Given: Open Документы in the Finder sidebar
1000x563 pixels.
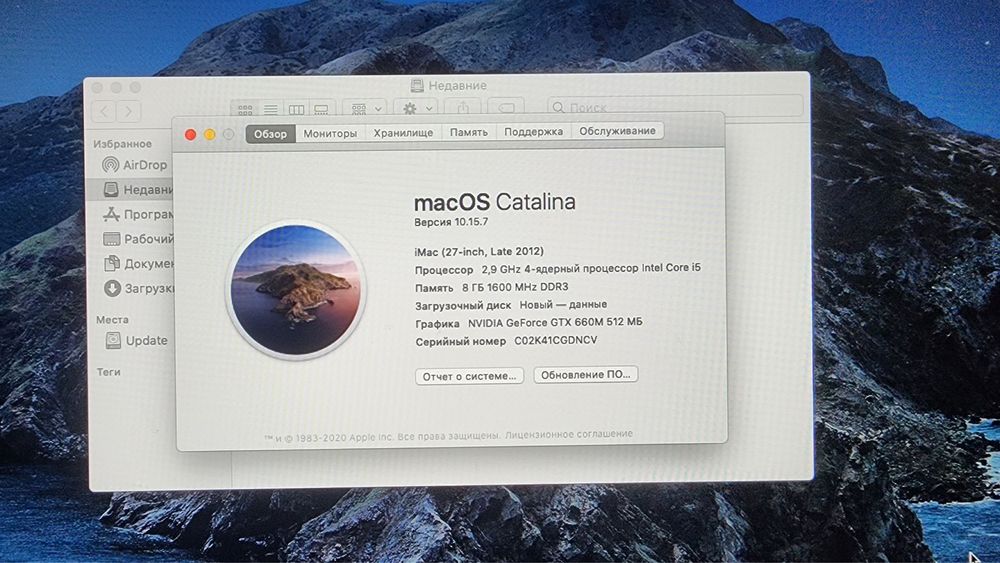Looking at the screenshot, I should click(x=138, y=263).
